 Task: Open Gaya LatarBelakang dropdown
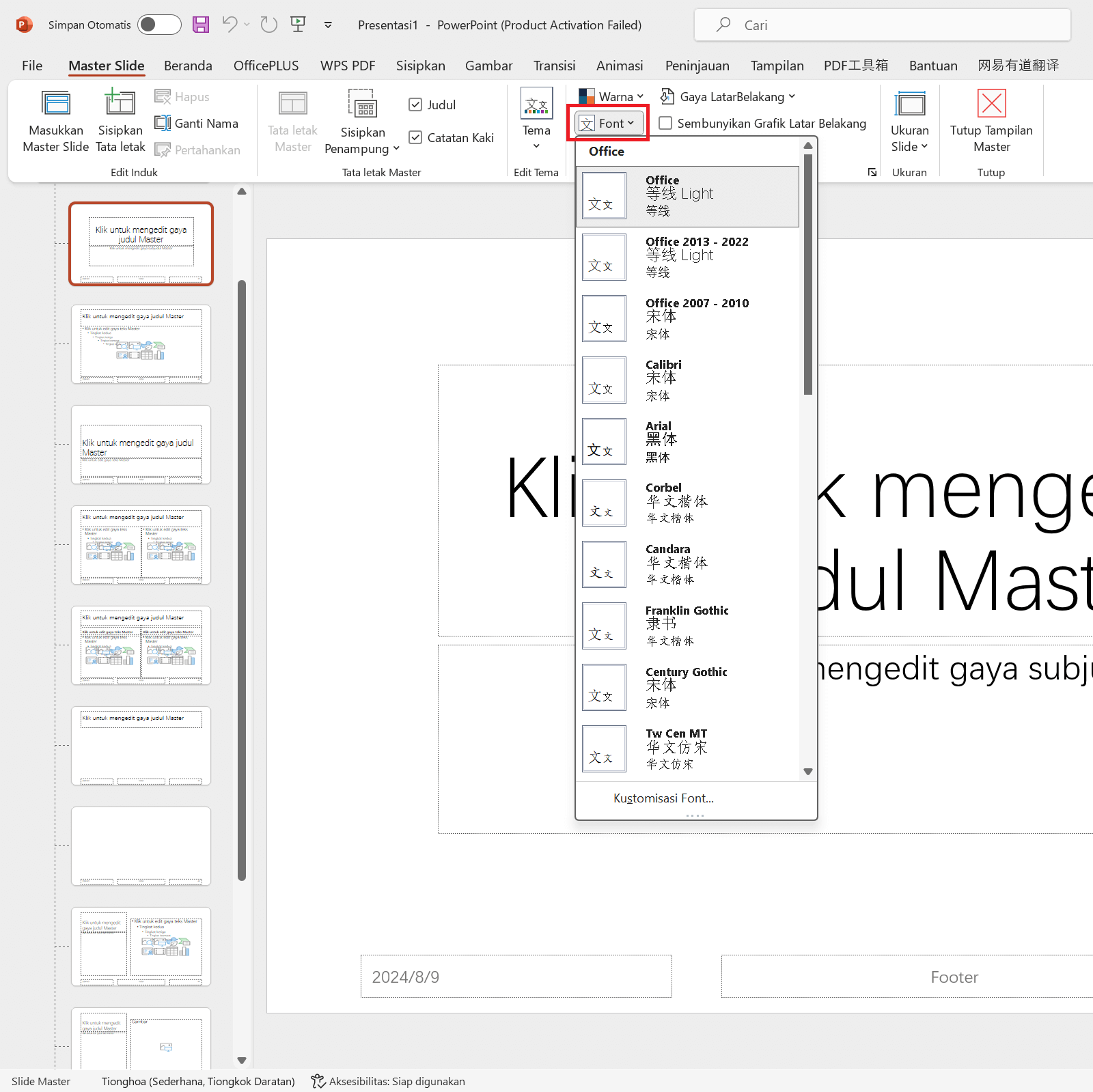tap(728, 96)
